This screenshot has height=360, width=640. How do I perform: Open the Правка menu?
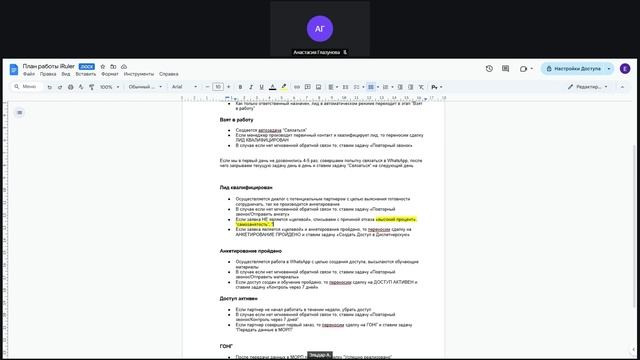click(x=48, y=74)
